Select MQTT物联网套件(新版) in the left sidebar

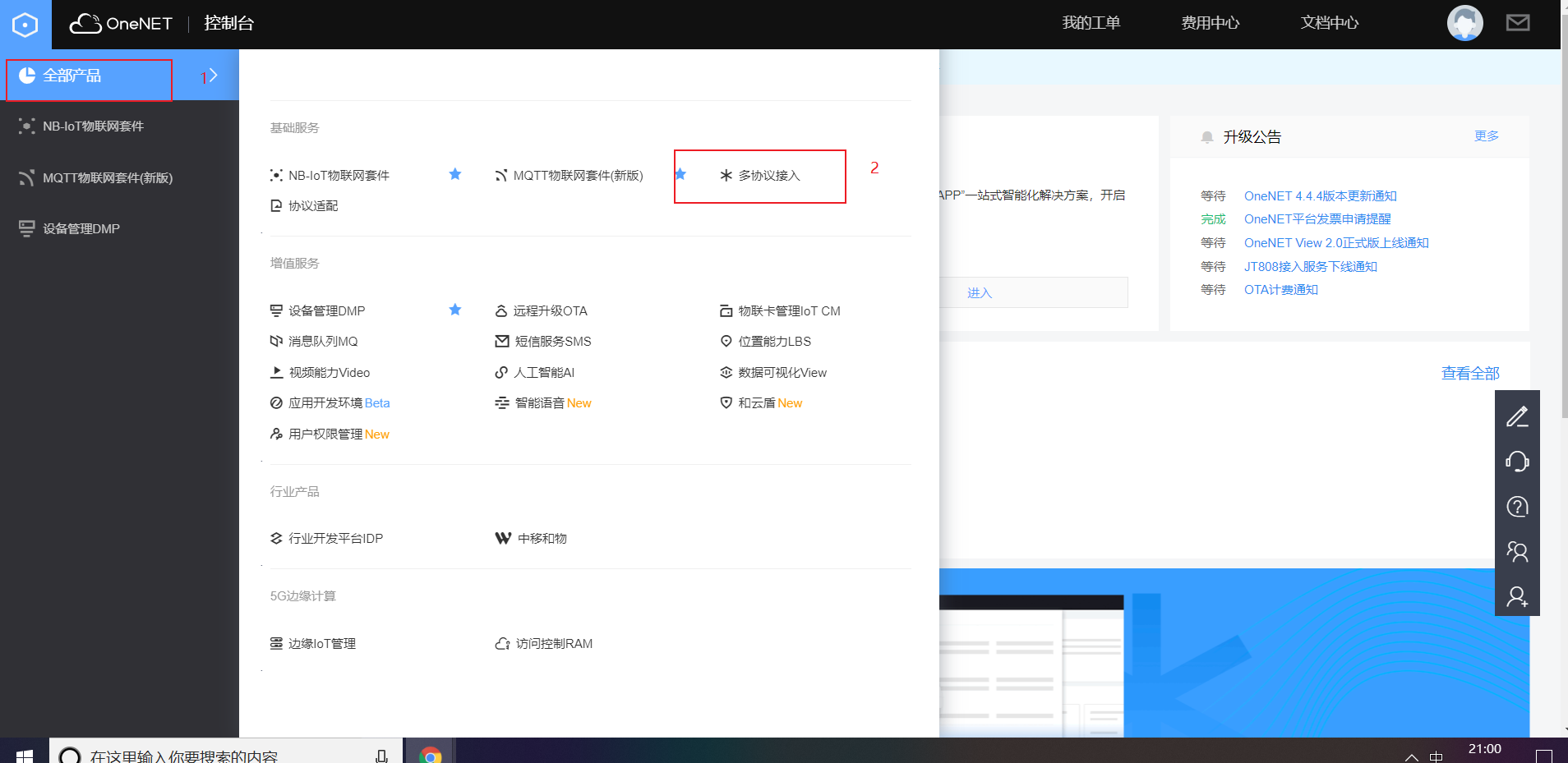pyautogui.click(x=108, y=178)
